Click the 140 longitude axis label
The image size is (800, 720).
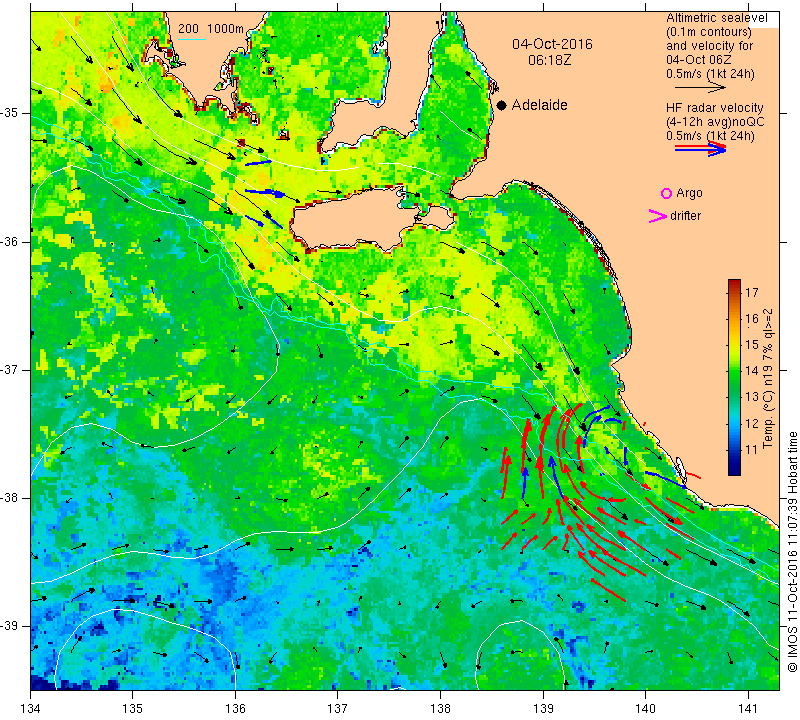point(645,709)
